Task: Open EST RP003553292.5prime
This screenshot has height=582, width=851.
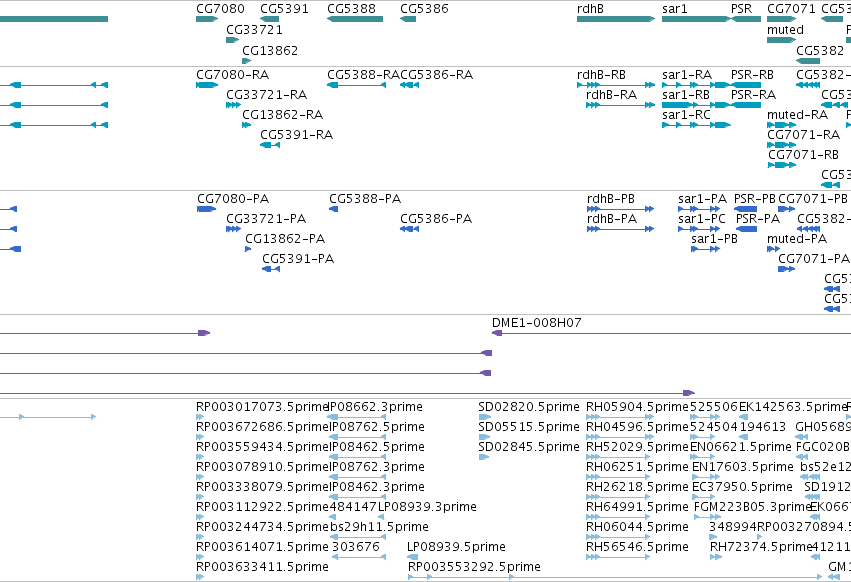Action: (x=474, y=567)
